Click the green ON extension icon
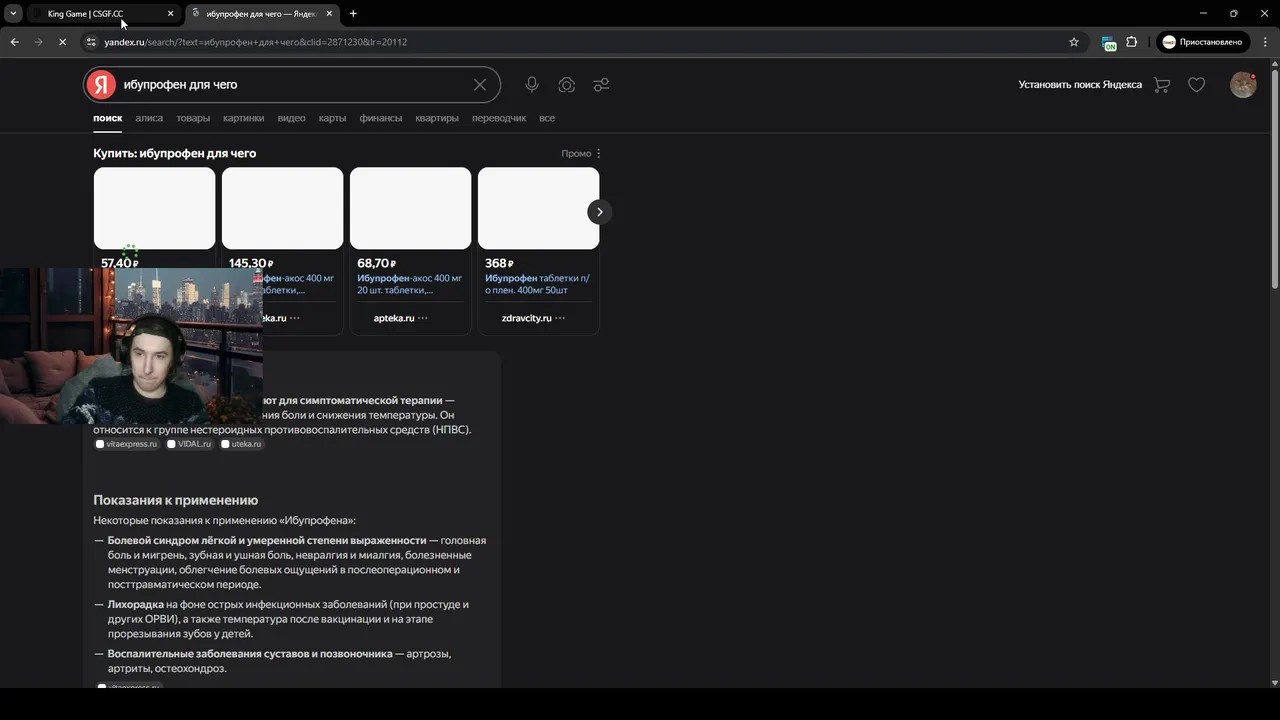The image size is (1280, 720). pyautogui.click(x=1109, y=43)
